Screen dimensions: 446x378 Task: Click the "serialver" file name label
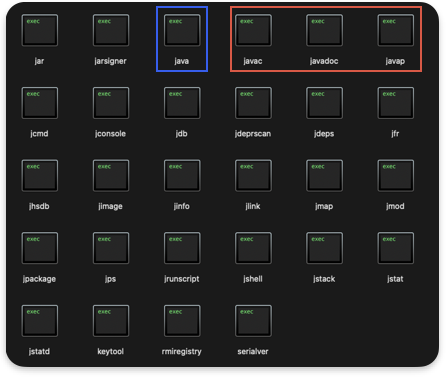point(253,352)
